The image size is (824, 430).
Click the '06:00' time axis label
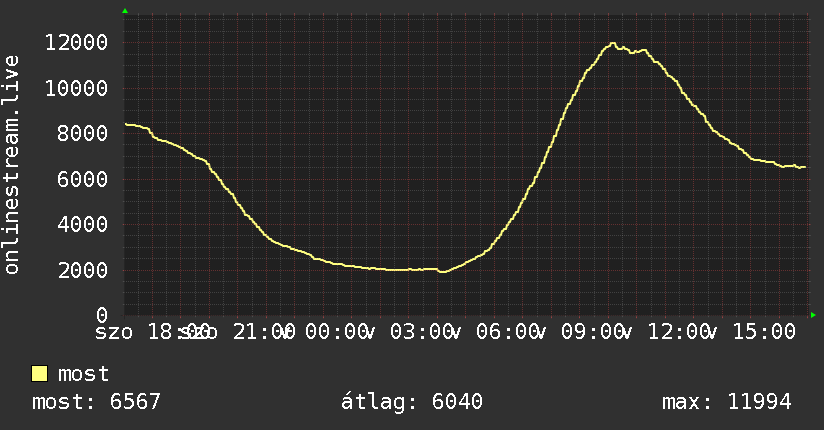pyautogui.click(x=507, y=332)
